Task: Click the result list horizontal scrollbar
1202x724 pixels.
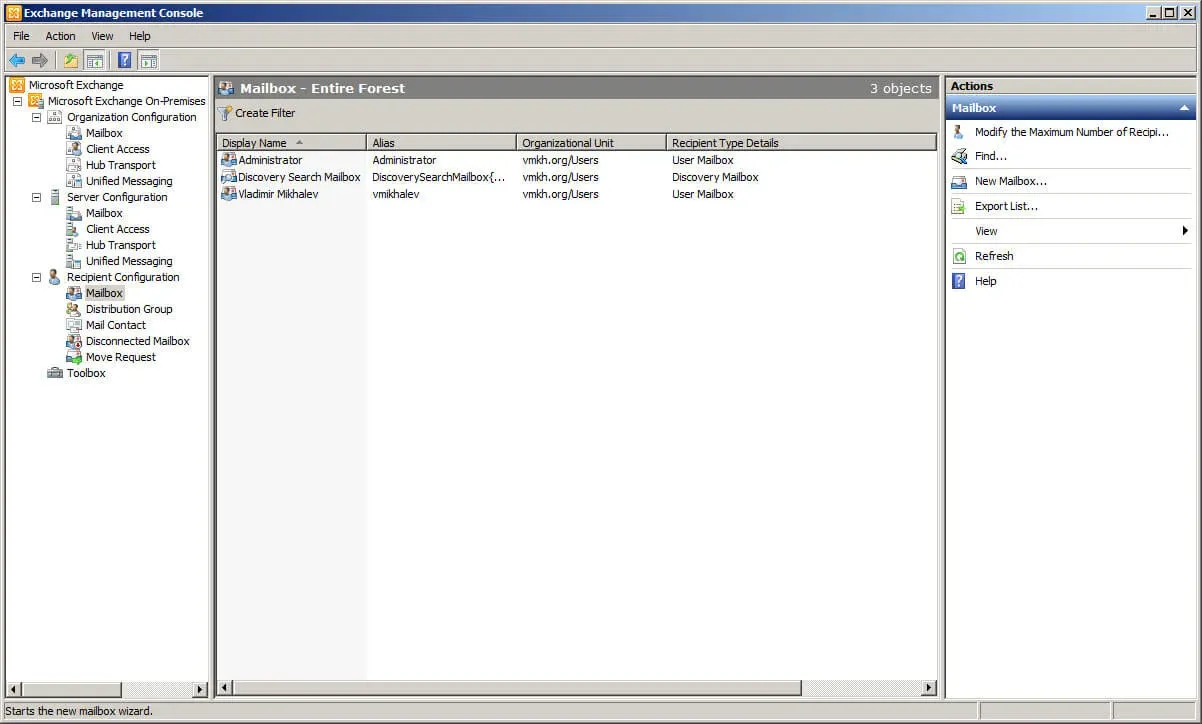Action: pos(517,688)
